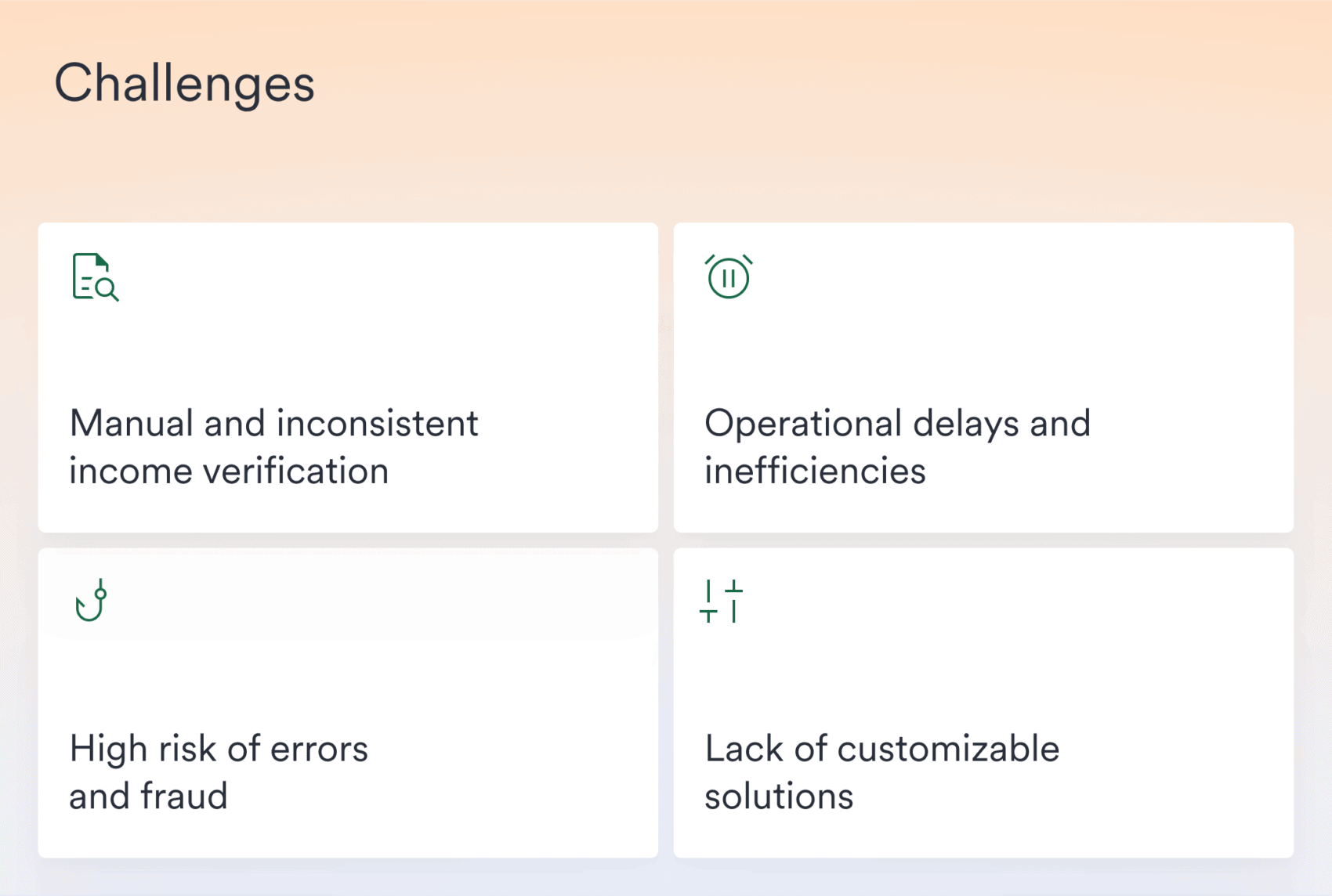The width and height of the screenshot is (1332, 896).
Task: Click the left slider bar of sliders icon
Action: 708,602
